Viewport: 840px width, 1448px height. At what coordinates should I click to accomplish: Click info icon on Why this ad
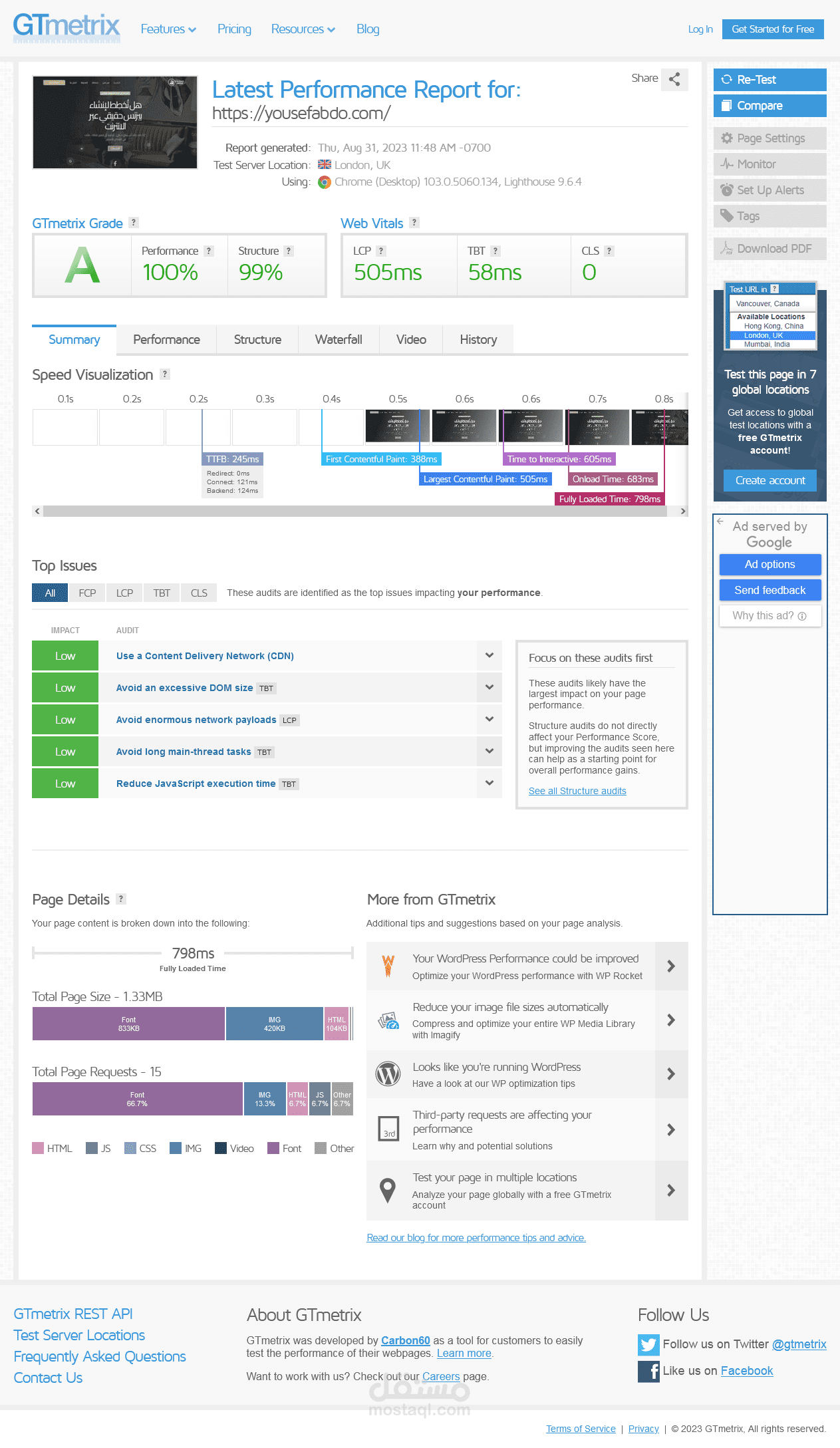click(802, 616)
